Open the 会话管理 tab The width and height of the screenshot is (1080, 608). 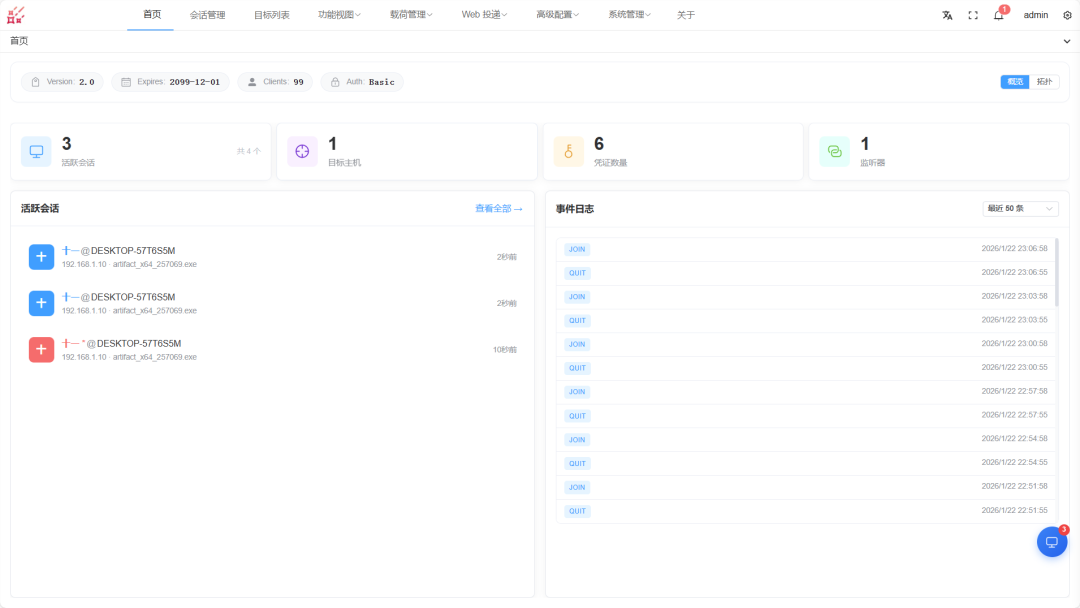coord(207,15)
